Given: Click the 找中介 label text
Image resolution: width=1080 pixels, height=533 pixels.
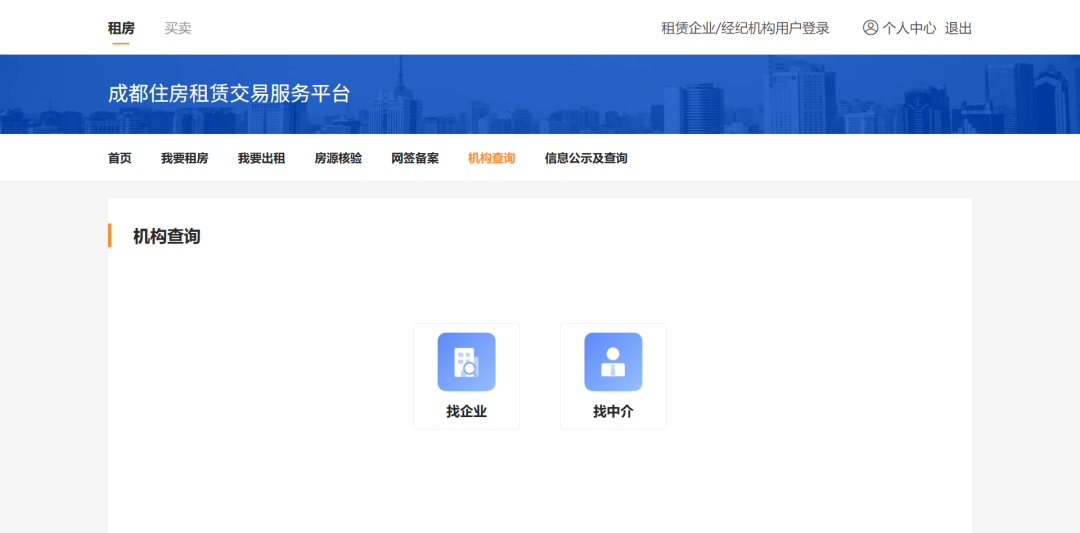Looking at the screenshot, I should coord(613,412).
